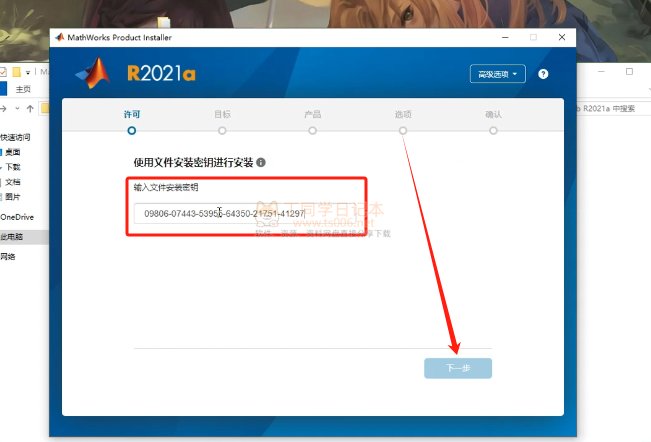
Task: Open the help question mark icon
Action: tap(543, 74)
